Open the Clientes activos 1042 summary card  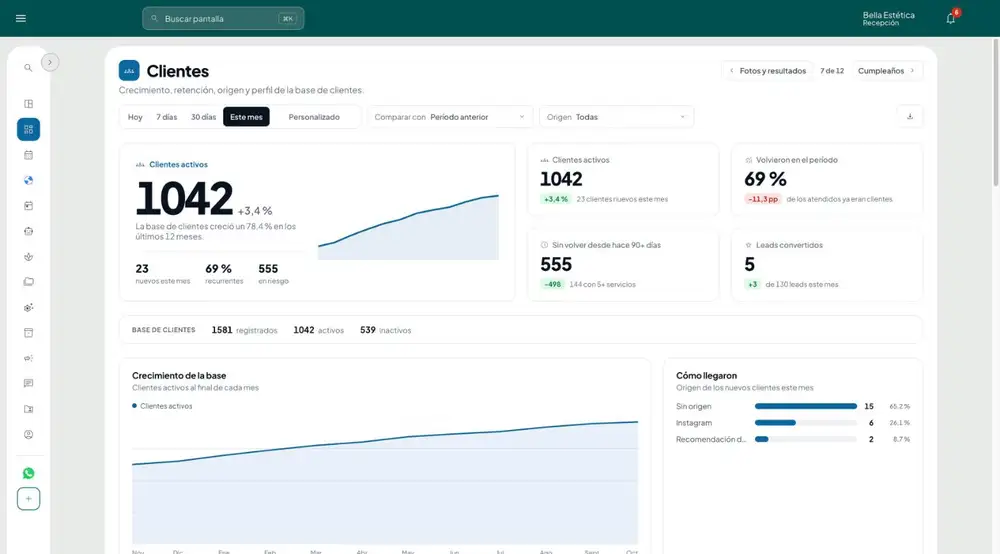point(623,179)
